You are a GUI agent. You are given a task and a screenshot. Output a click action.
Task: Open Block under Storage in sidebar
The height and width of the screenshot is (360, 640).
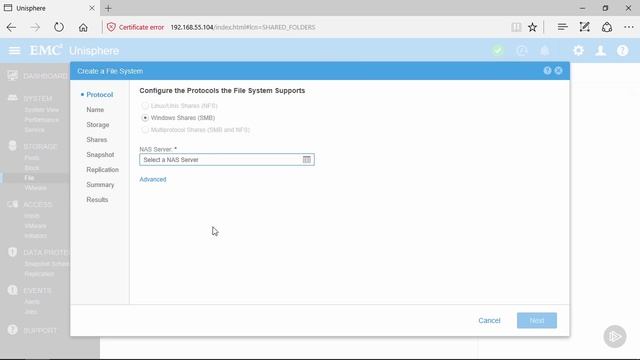pos(32,168)
